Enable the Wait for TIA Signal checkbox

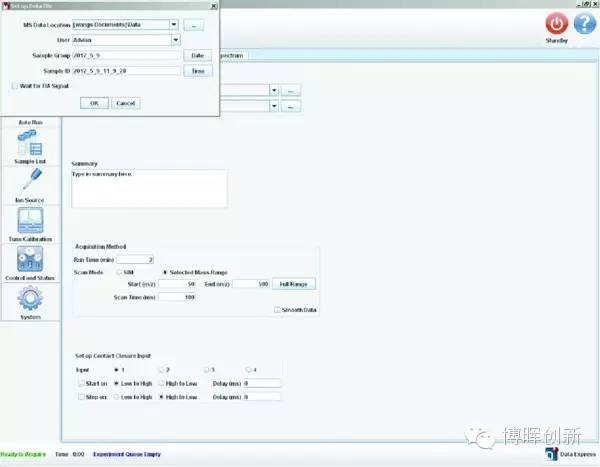[14, 86]
